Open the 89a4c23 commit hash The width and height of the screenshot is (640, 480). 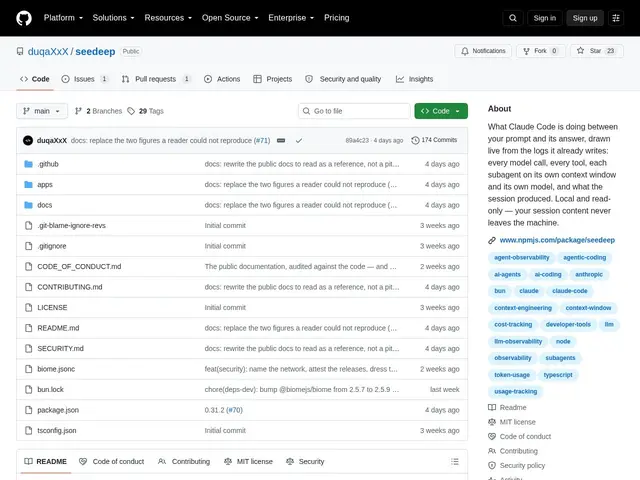pyautogui.click(x=357, y=140)
